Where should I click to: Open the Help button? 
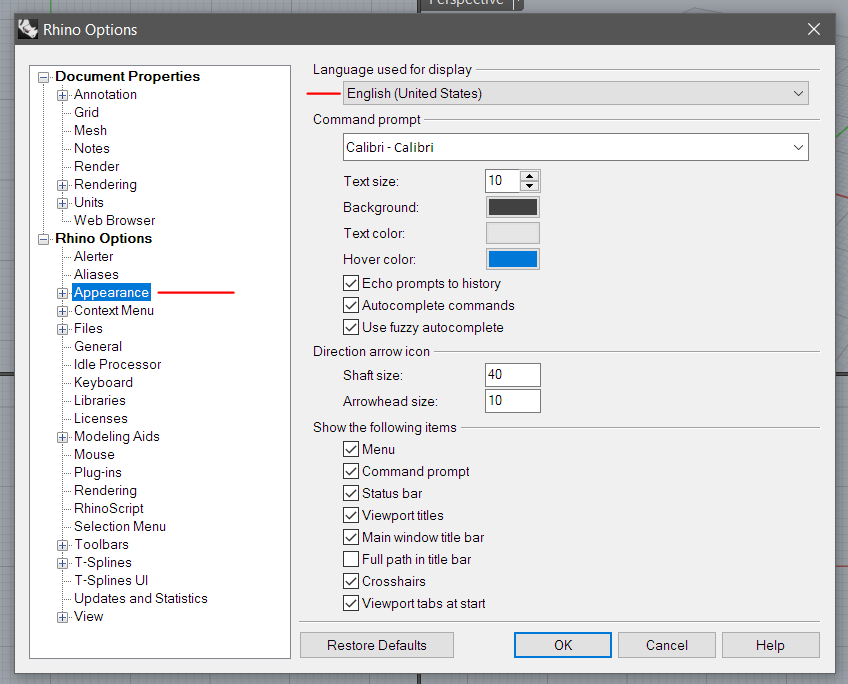pyautogui.click(x=771, y=645)
